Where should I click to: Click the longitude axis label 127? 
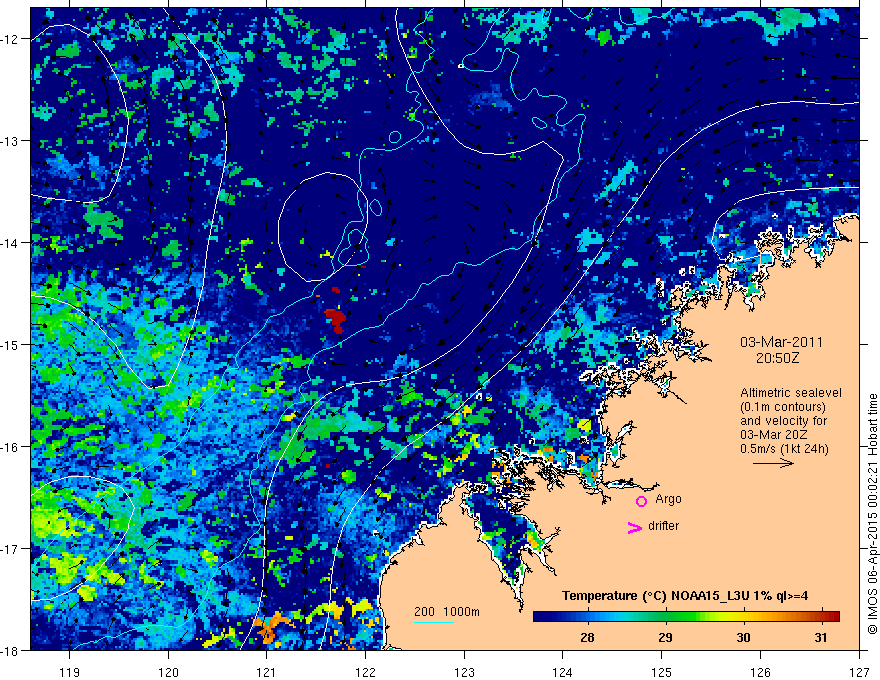[859, 672]
